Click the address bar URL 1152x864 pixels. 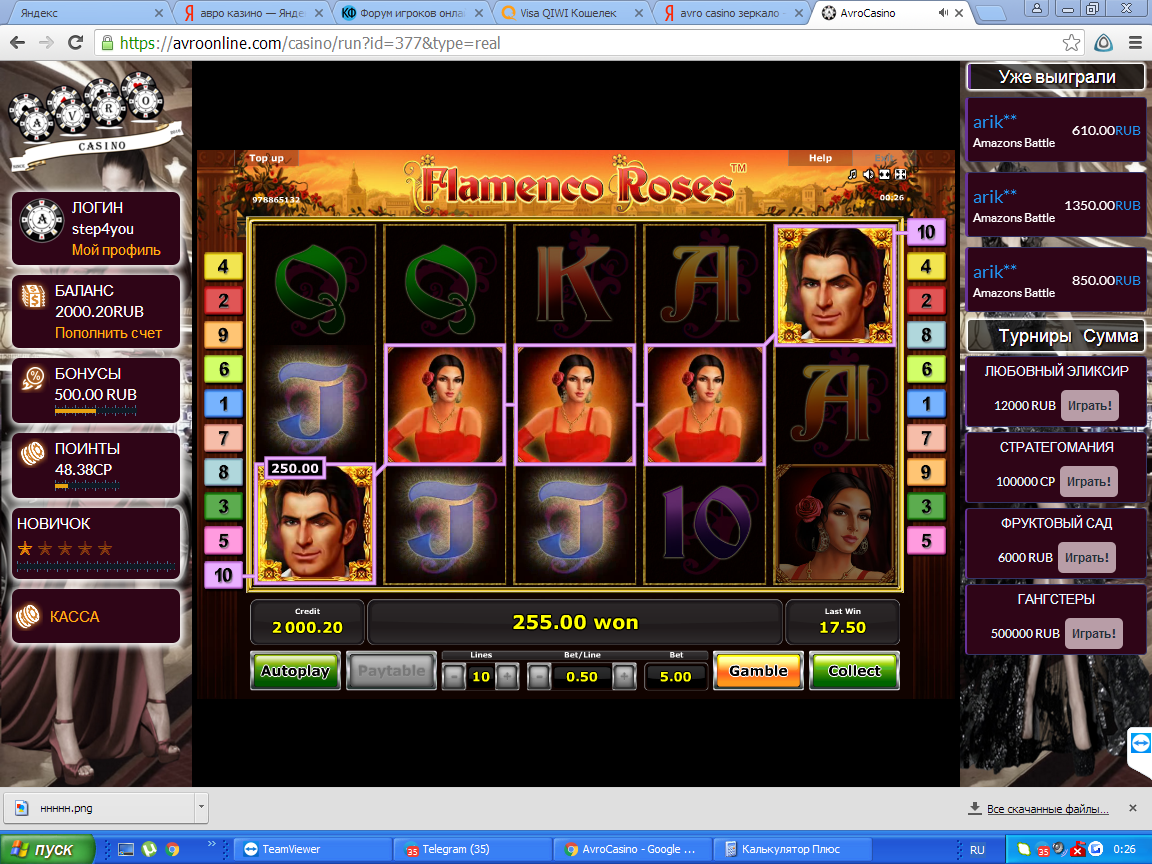pyautogui.click(x=310, y=43)
